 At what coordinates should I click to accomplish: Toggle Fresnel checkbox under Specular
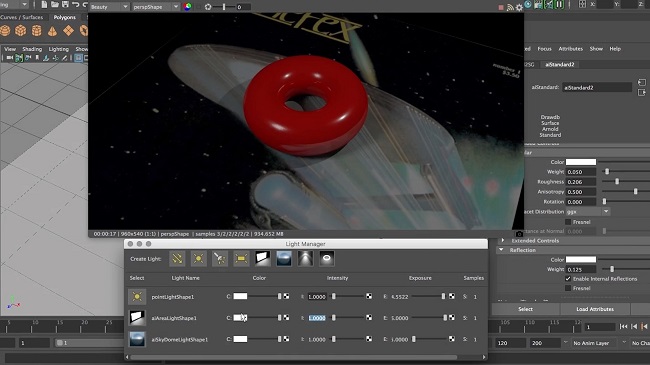pos(568,222)
